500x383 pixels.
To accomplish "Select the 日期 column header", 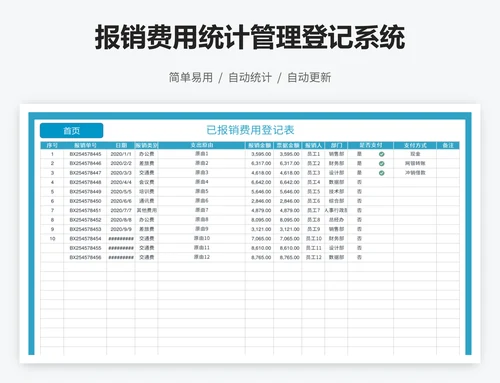I will coord(121,145).
